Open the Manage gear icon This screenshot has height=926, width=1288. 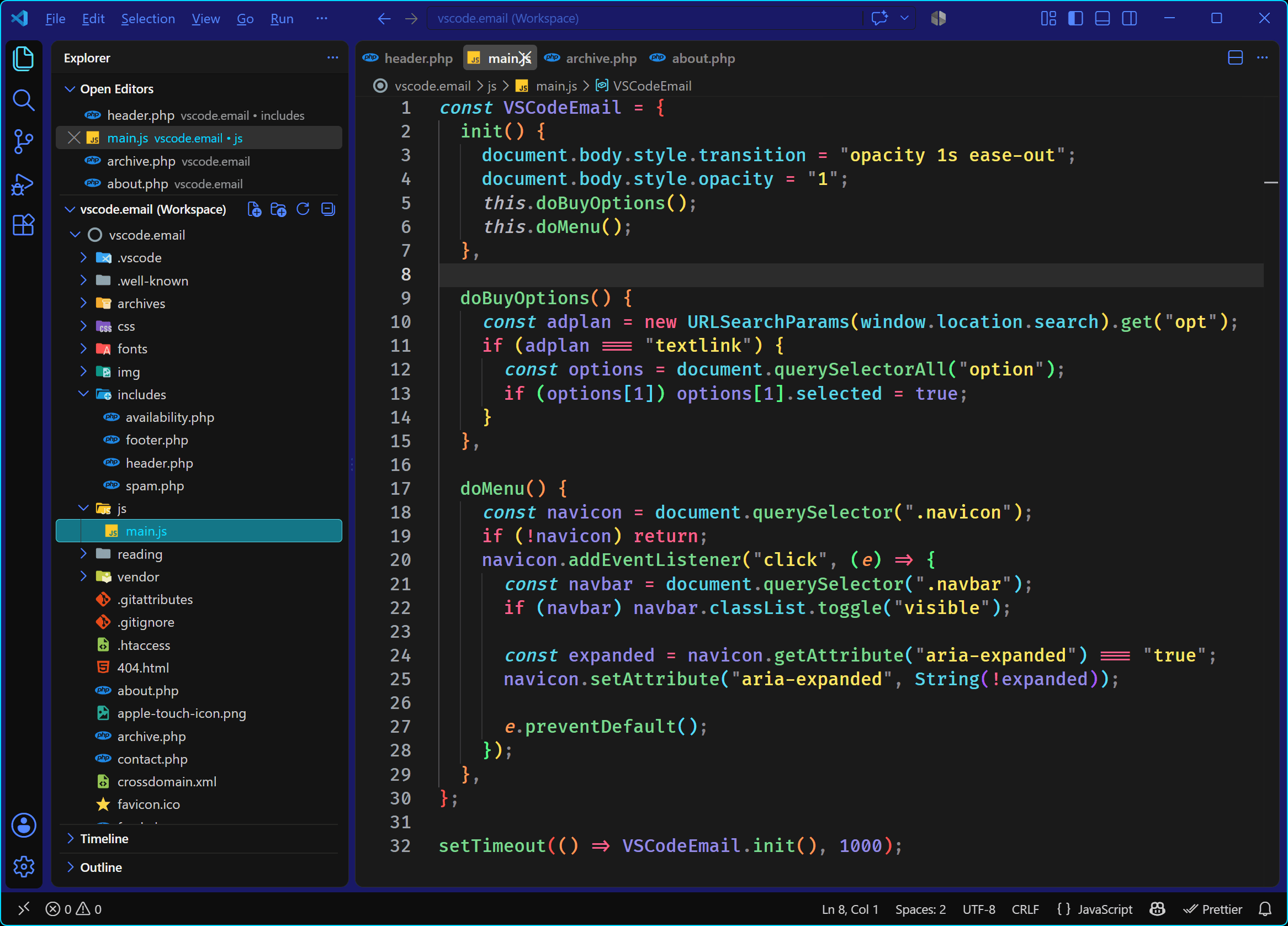[23, 867]
